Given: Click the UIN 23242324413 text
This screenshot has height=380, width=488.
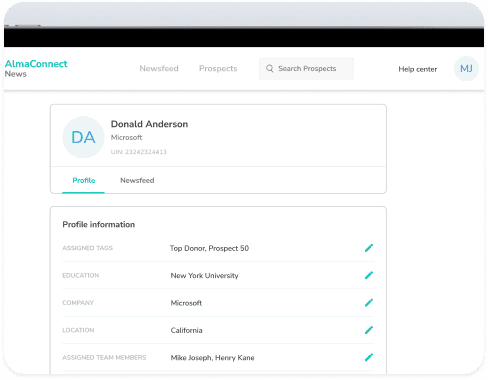Looking at the screenshot, I should coord(139,152).
